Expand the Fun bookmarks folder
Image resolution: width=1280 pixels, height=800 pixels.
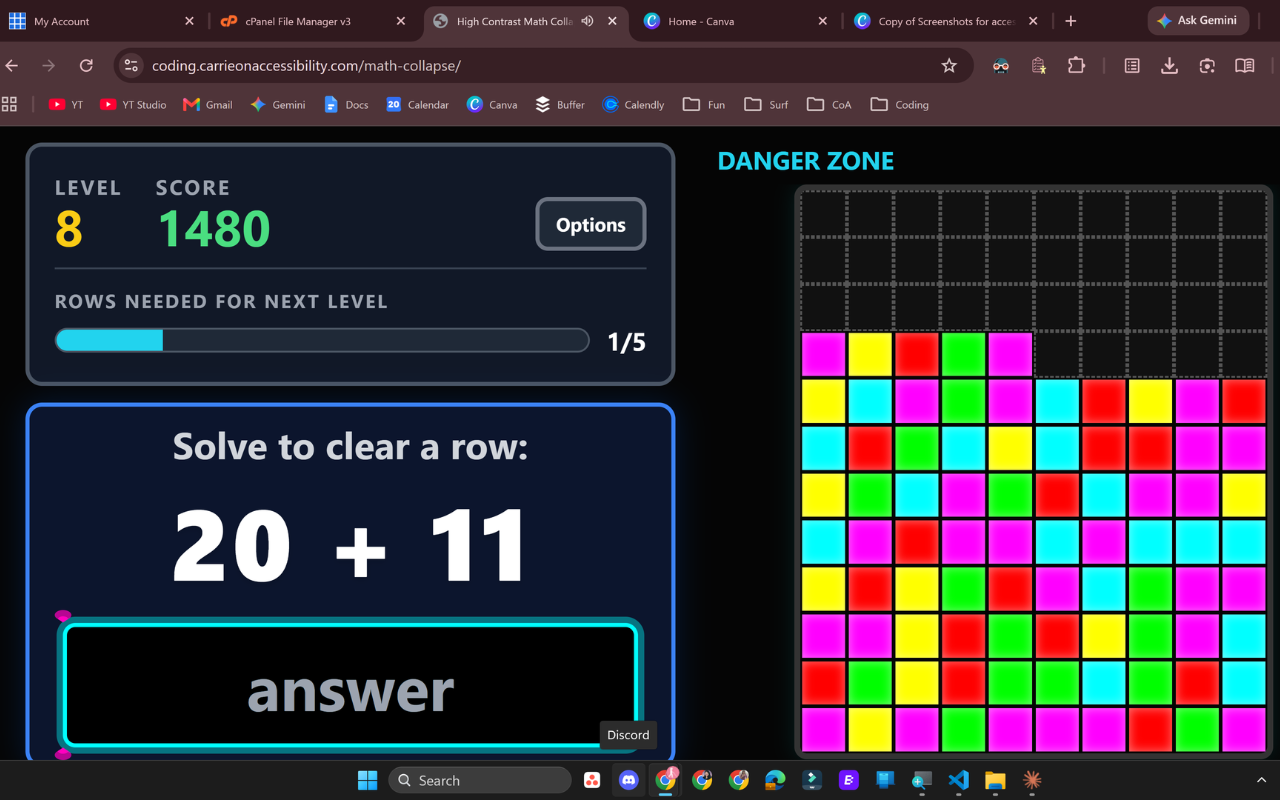pos(704,104)
